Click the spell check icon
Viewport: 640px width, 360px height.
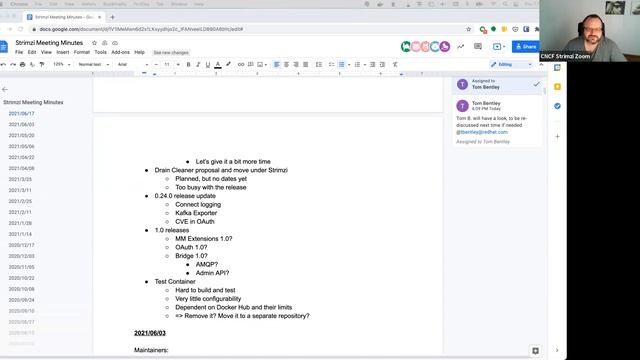tap(32, 64)
